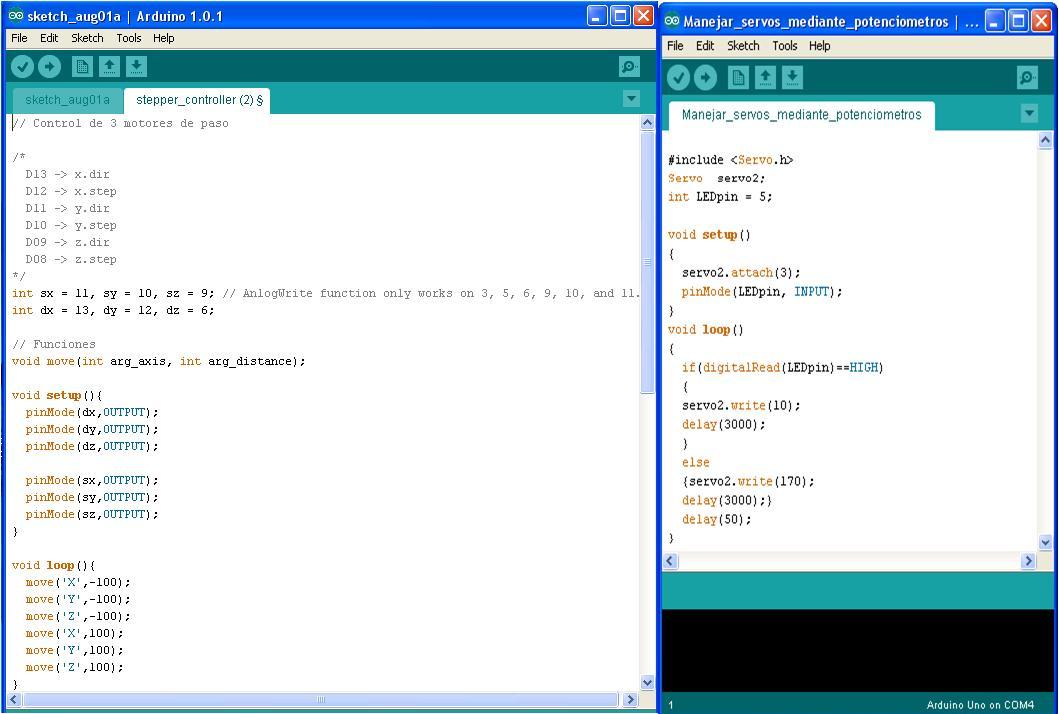This screenshot has width=1059, height=714.
Task: Click the '{servo2.write(170);' line
Action: pos(748,481)
